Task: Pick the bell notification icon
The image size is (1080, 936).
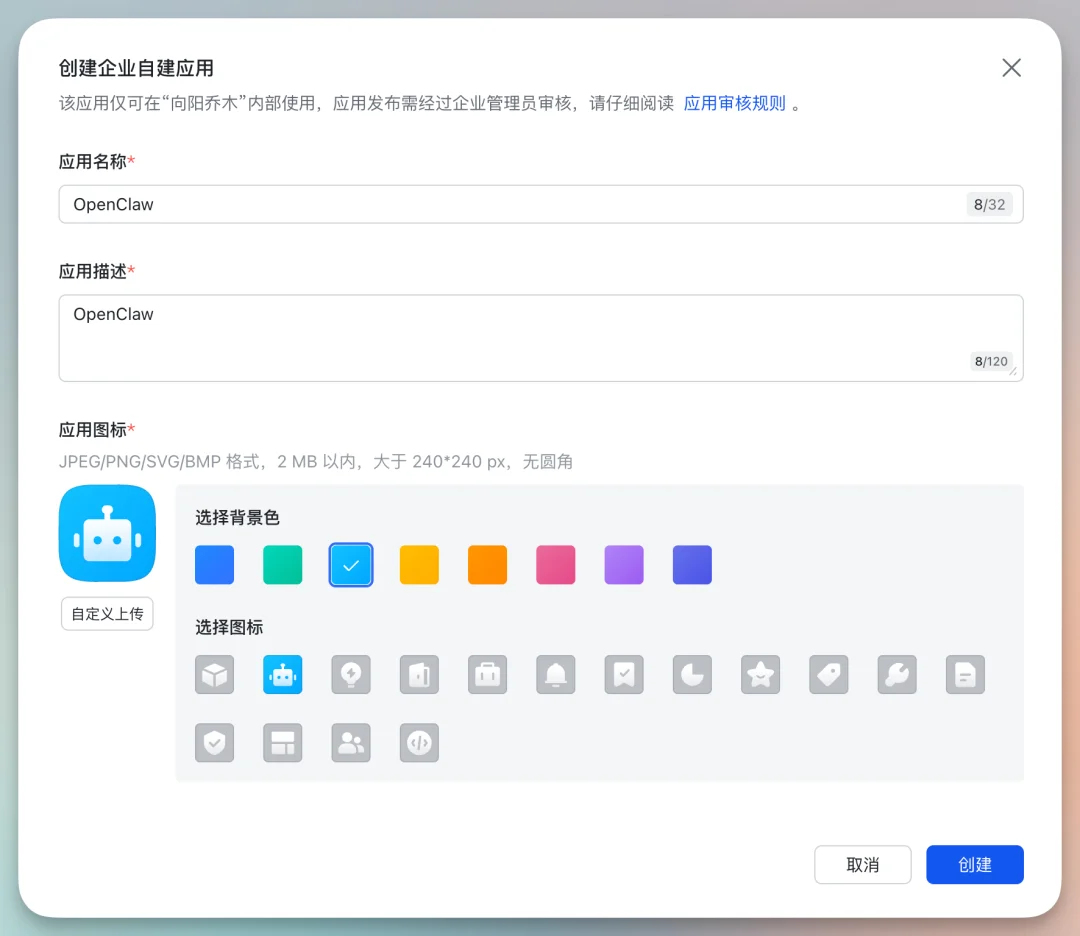Action: tap(555, 674)
